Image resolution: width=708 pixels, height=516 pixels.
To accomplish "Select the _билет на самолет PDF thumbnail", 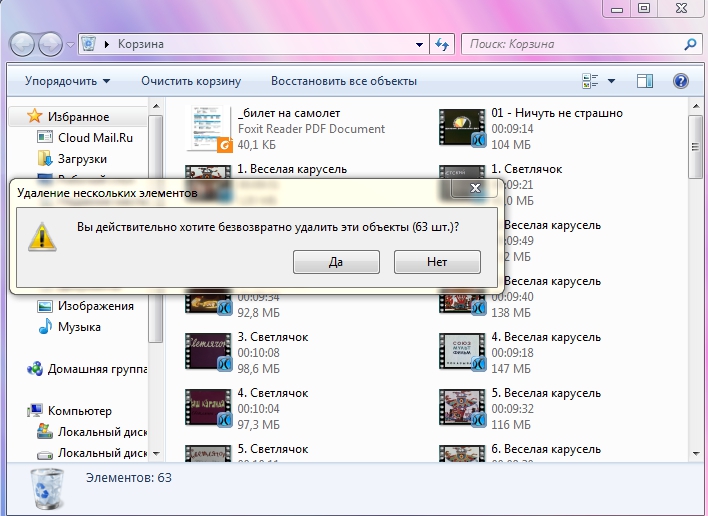I will (x=210, y=128).
